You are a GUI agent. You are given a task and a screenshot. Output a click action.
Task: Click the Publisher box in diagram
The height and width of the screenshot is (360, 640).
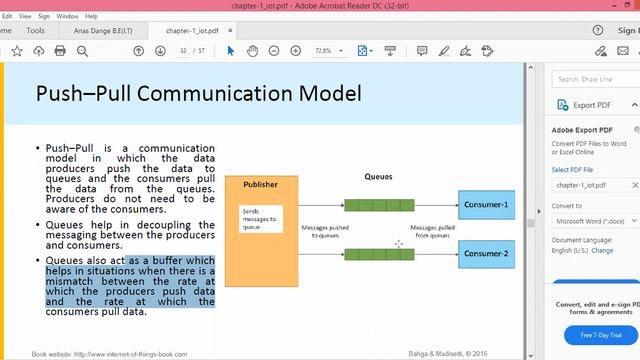[261, 231]
